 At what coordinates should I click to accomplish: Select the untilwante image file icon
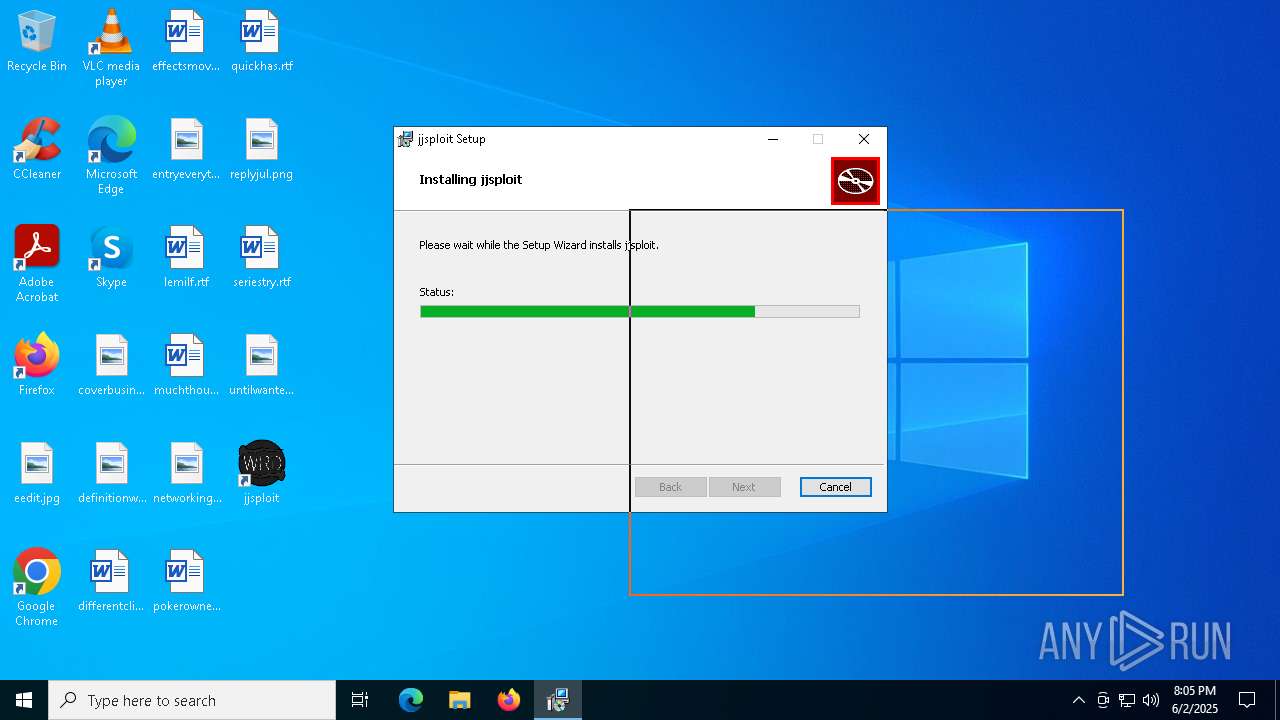coord(261,365)
